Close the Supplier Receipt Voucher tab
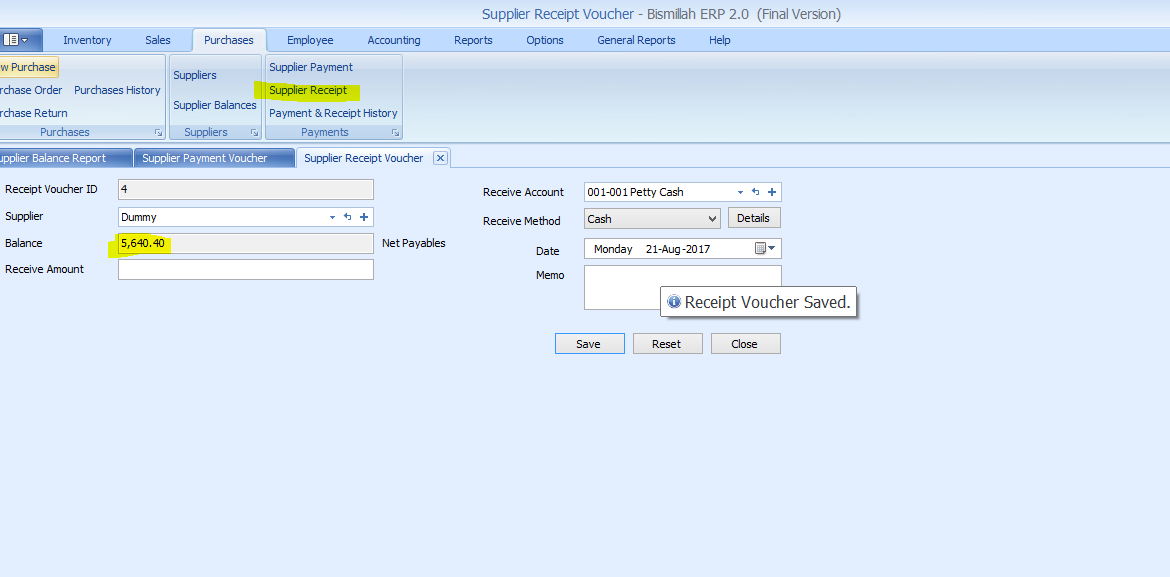 point(440,158)
